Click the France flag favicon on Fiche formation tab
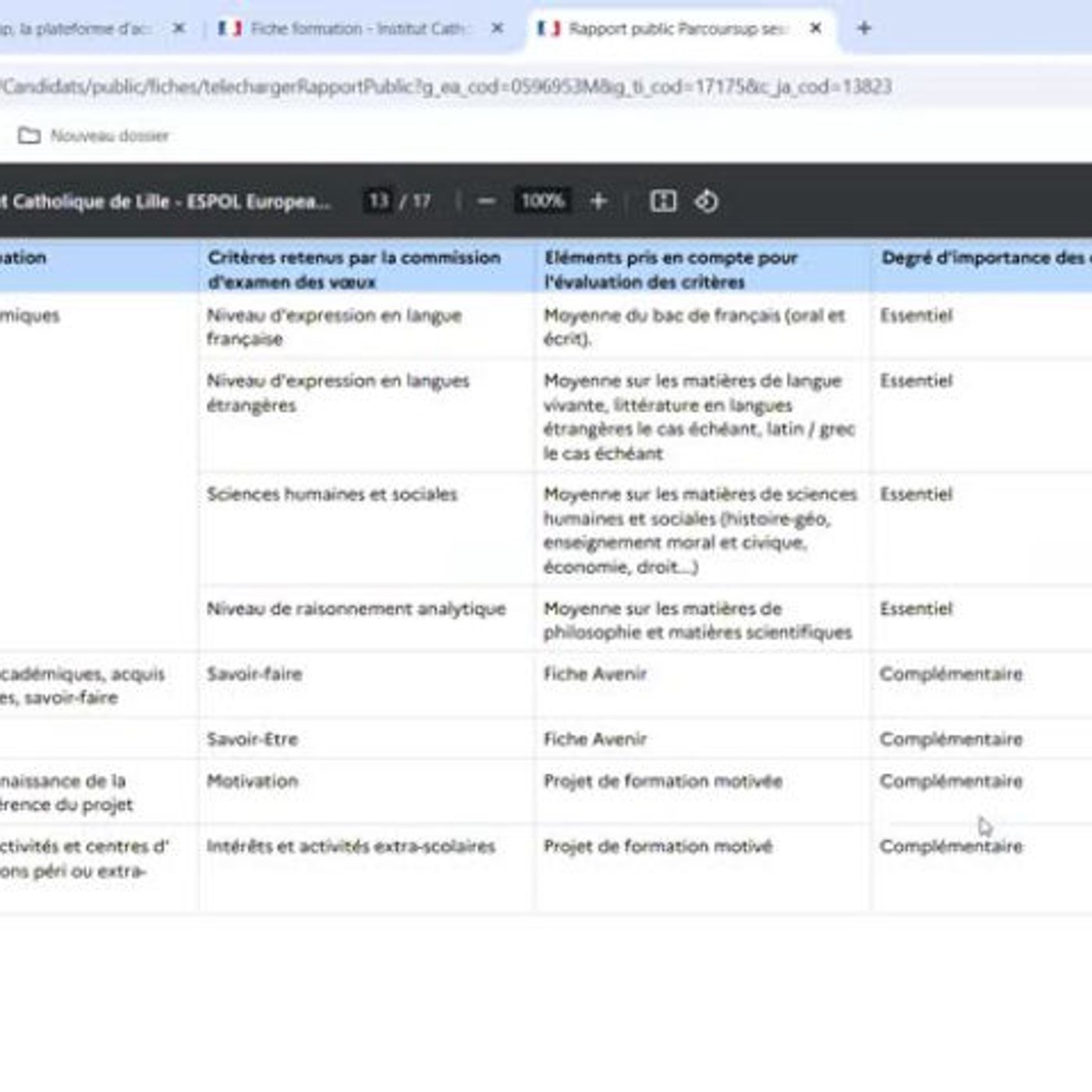 coord(229,29)
